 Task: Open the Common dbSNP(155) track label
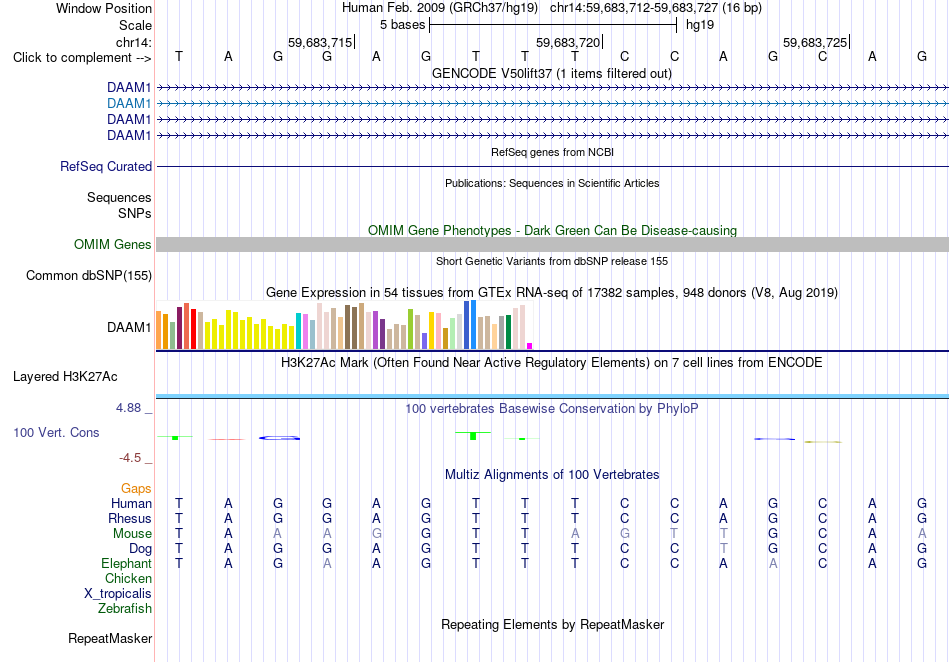click(89, 276)
